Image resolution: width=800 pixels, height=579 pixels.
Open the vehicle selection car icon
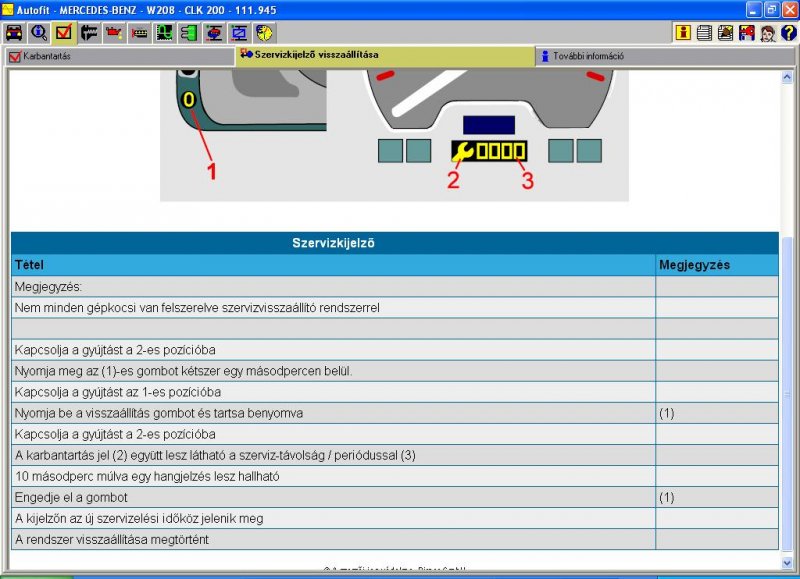(x=14, y=33)
